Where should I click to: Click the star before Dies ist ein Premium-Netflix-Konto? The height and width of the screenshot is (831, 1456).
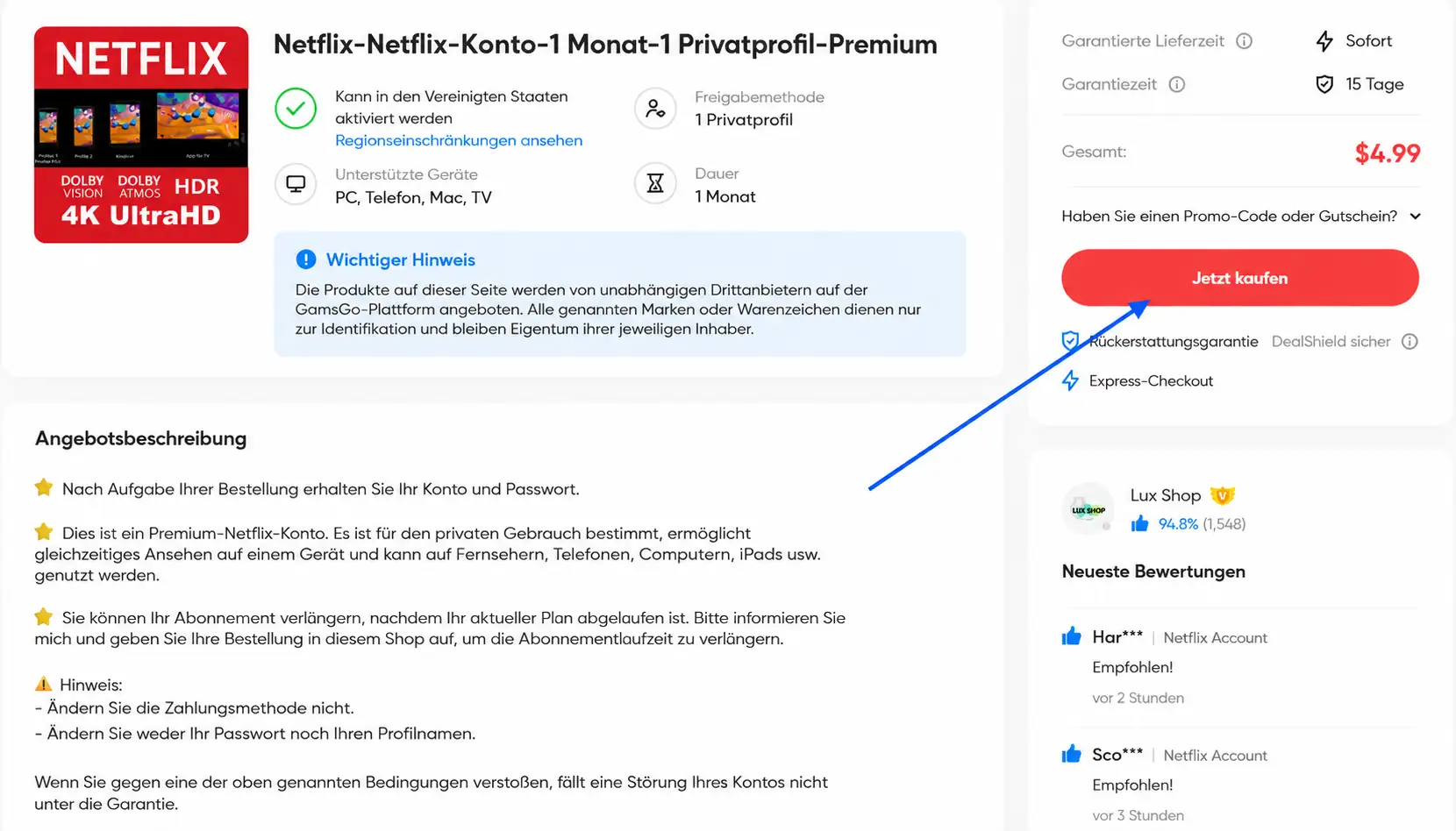coord(44,531)
